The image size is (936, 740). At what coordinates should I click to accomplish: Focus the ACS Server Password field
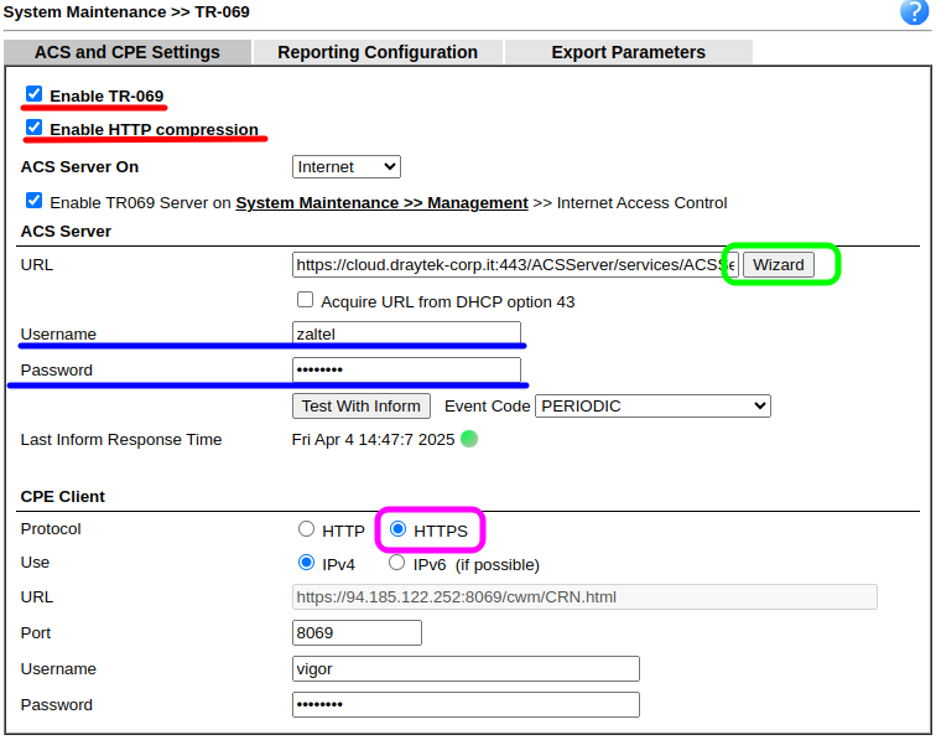(407, 370)
